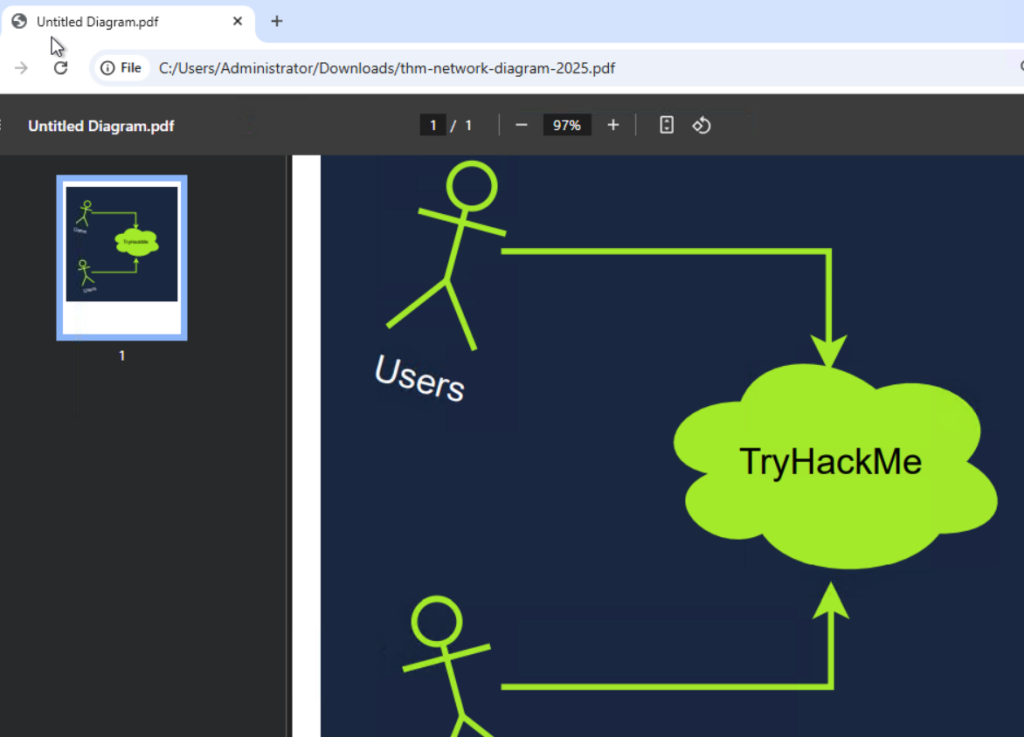Click the Untitled Diagram.pdf toolbar title
This screenshot has width=1024, height=737.
(101, 126)
